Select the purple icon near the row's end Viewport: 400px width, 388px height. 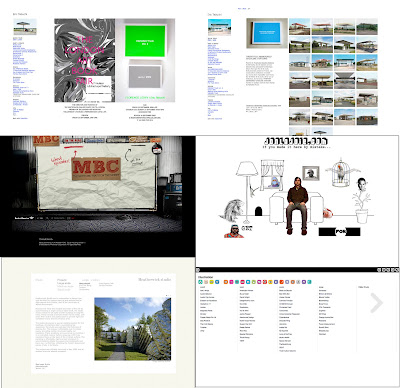(x=304, y=282)
